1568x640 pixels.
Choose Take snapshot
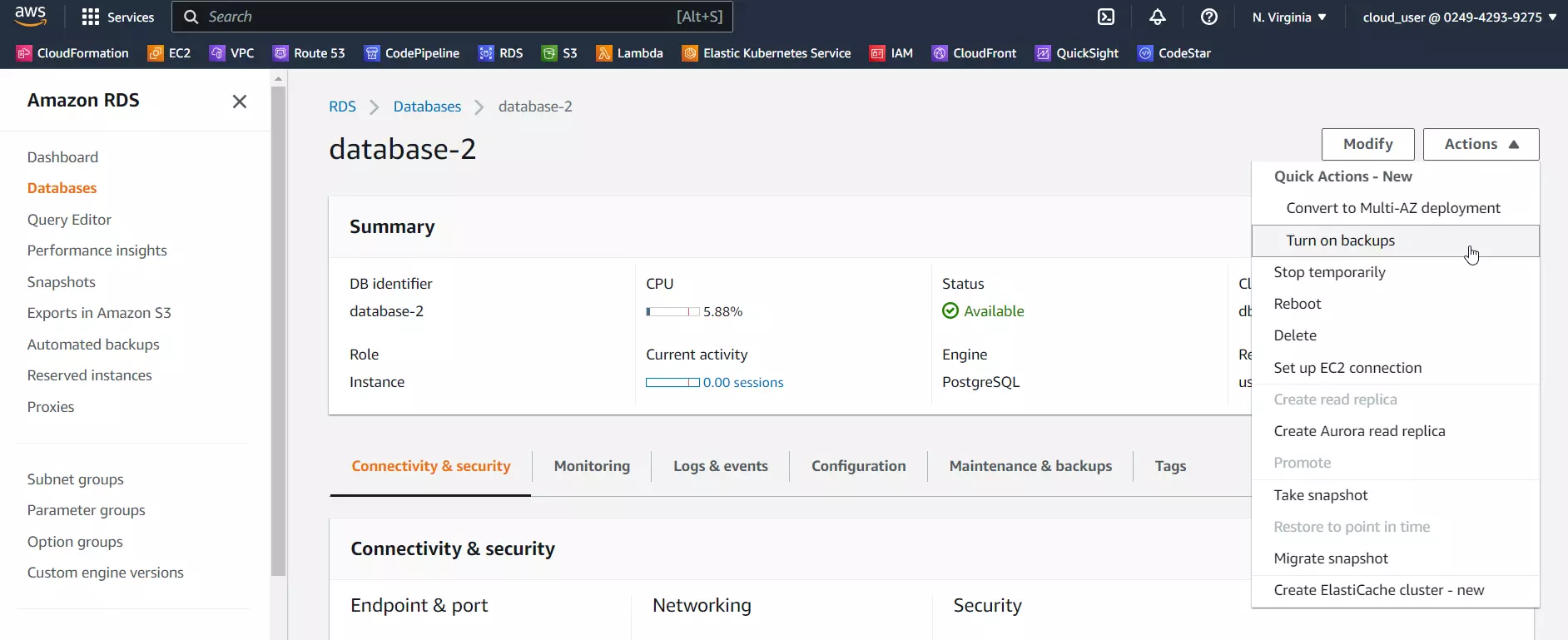tap(1395, 495)
